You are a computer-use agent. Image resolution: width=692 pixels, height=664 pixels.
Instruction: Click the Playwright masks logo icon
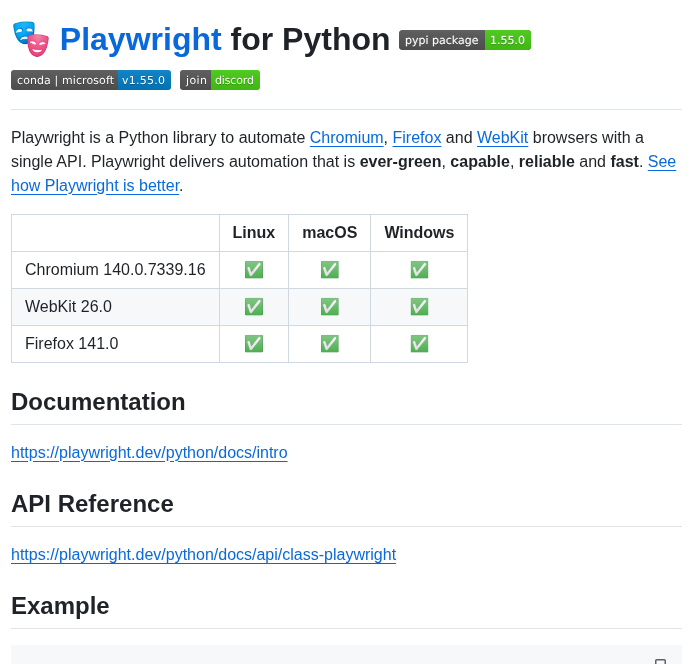pos(30,39)
